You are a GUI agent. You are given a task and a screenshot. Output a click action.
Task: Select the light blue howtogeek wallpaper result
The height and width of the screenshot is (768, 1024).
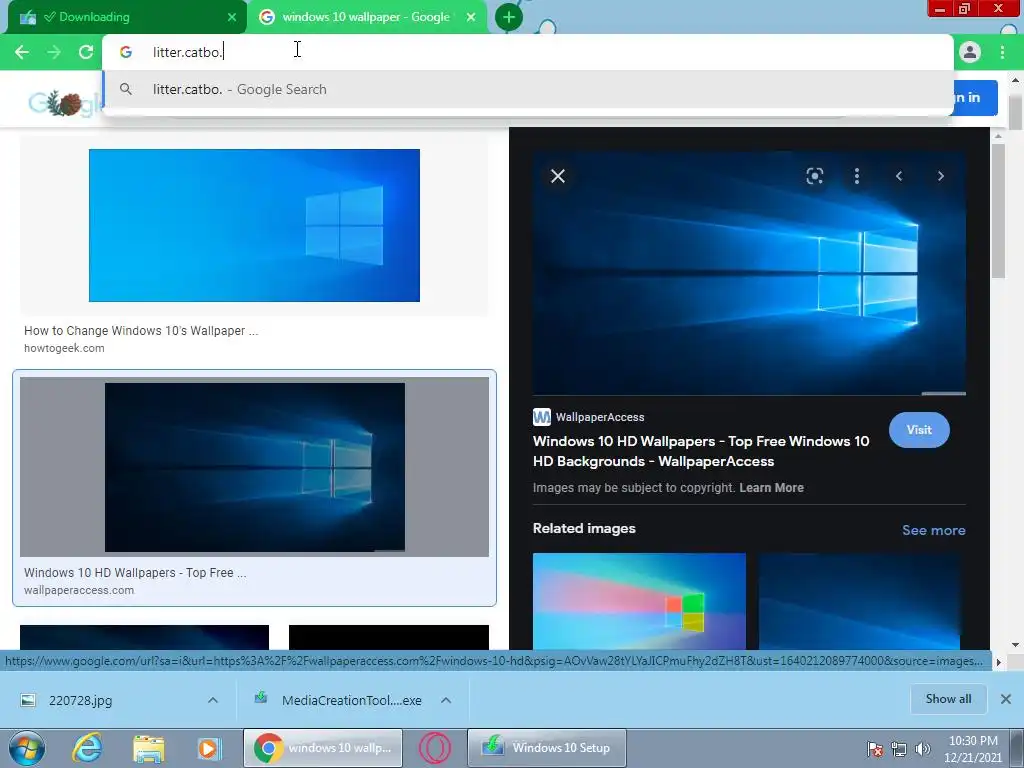tap(254, 225)
